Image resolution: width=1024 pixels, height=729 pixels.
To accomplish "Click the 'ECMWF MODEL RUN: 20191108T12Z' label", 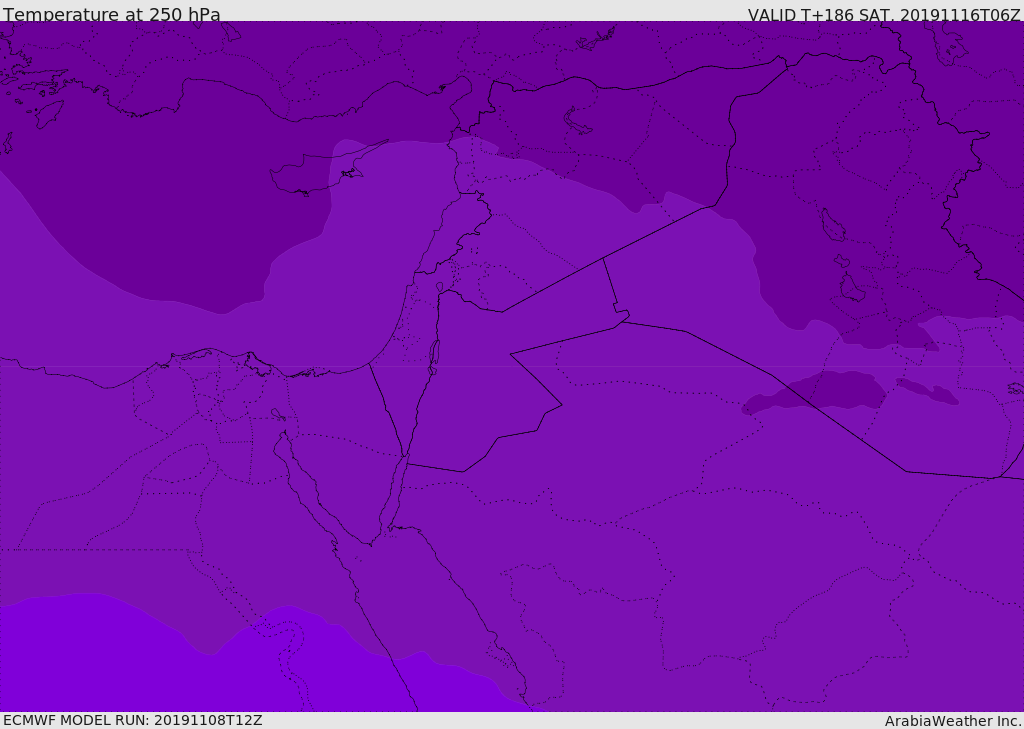I will (x=133, y=721).
